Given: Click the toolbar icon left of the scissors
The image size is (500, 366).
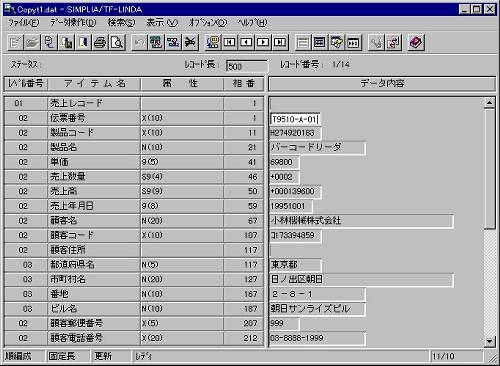Looking at the screenshot, I should (173, 42).
